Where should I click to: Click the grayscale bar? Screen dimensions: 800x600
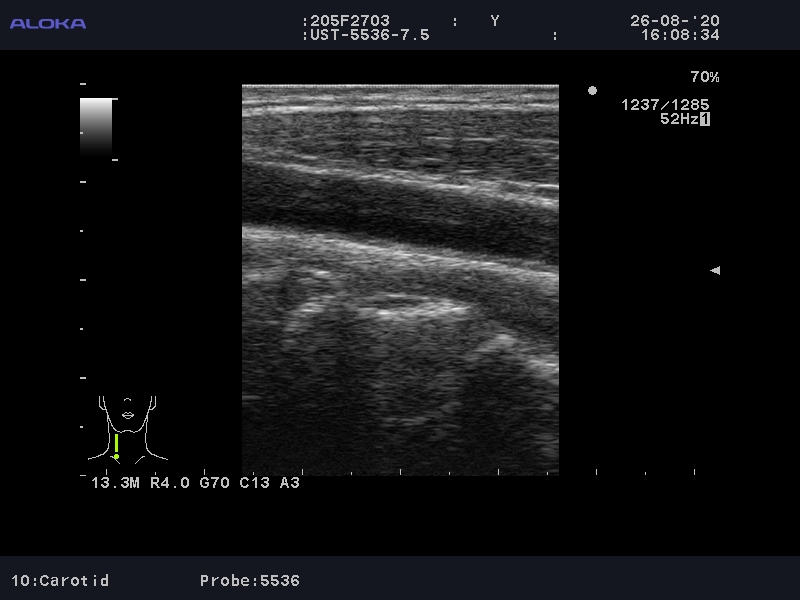click(96, 127)
